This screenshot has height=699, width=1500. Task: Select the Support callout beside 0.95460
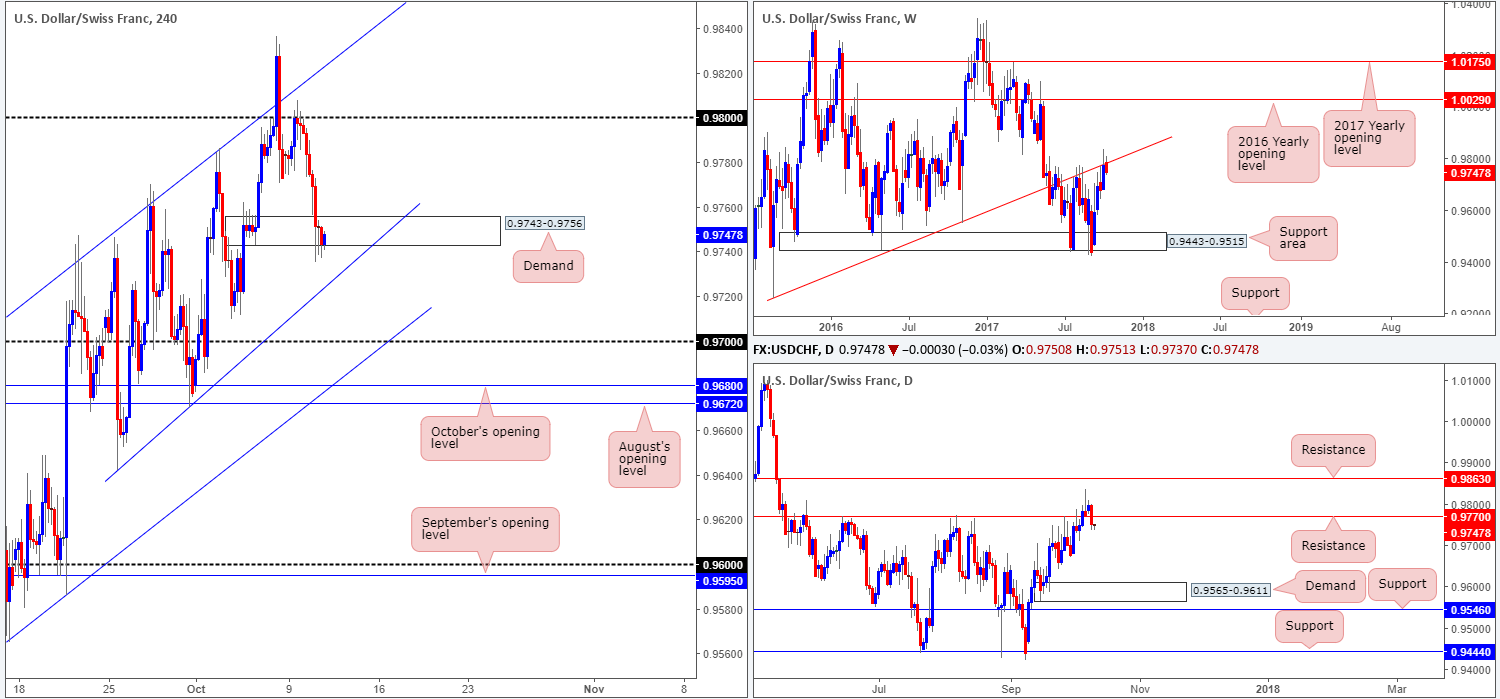(1402, 584)
